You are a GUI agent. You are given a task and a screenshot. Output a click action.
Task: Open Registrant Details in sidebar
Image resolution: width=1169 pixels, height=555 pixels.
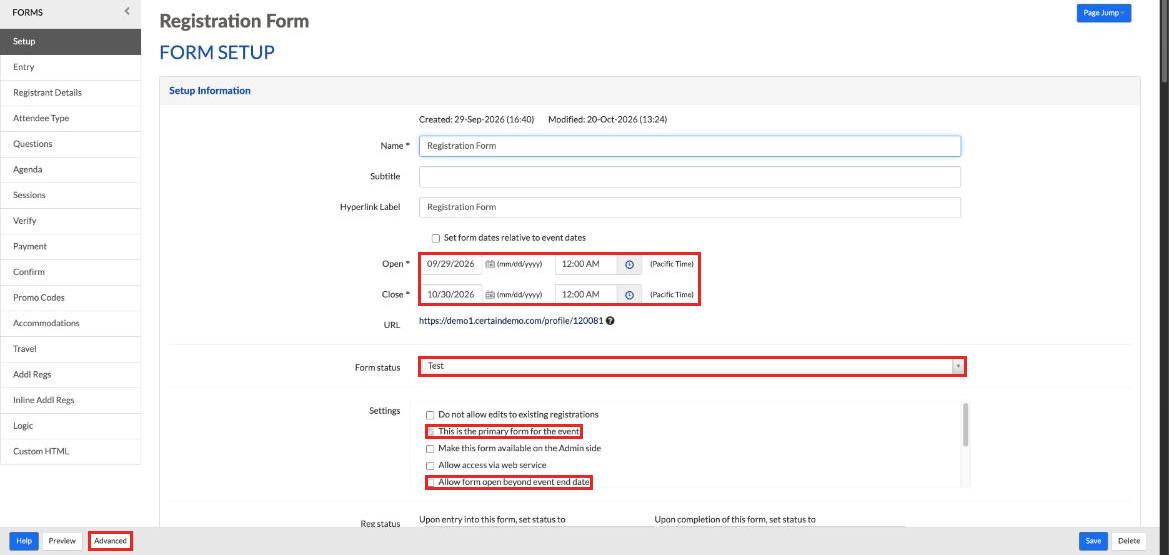click(x=70, y=92)
